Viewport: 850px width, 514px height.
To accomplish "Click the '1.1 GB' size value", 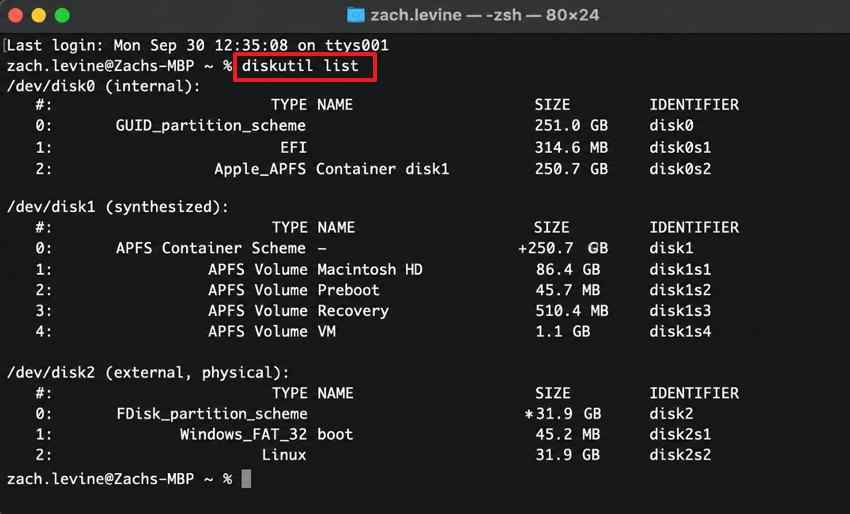I will (x=563, y=331).
